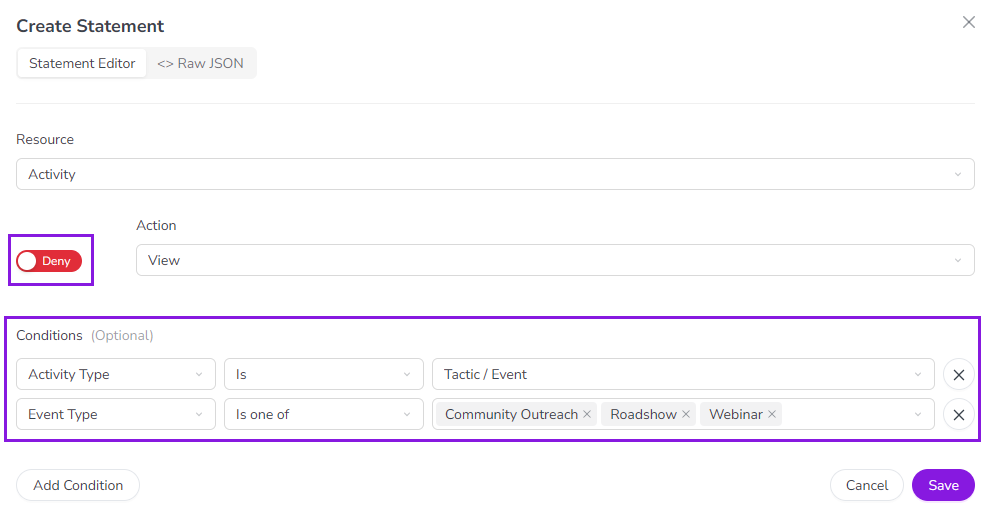Viewport: 988px width, 514px height.
Task: Click the Cancel button
Action: [x=866, y=485]
